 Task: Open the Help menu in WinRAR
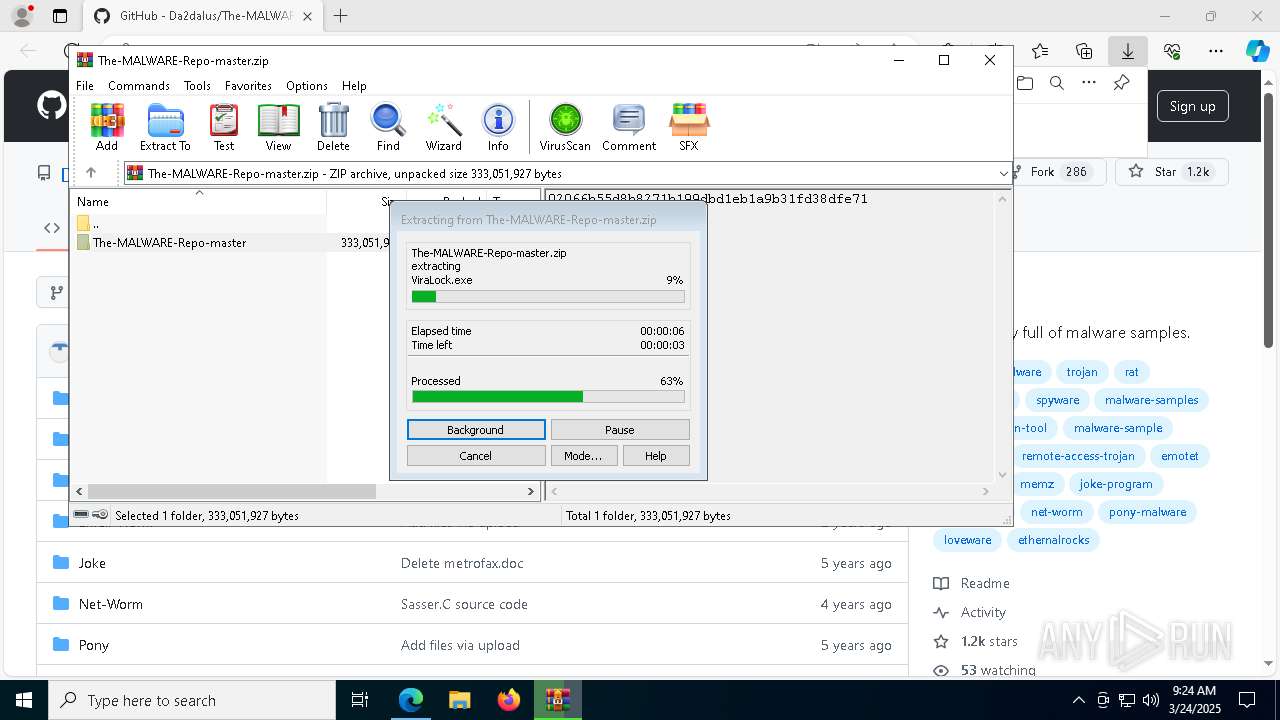[x=354, y=86]
